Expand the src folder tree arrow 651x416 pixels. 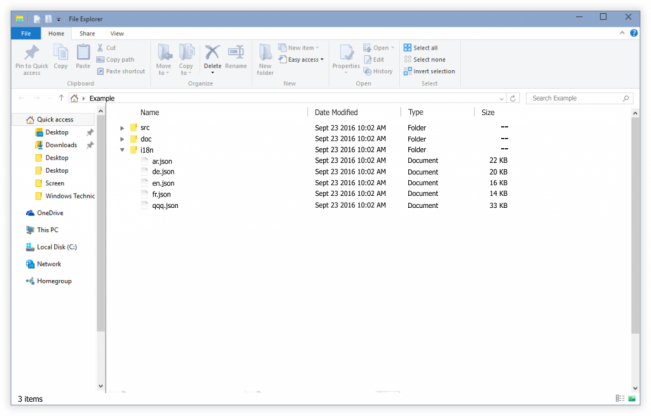(122, 128)
